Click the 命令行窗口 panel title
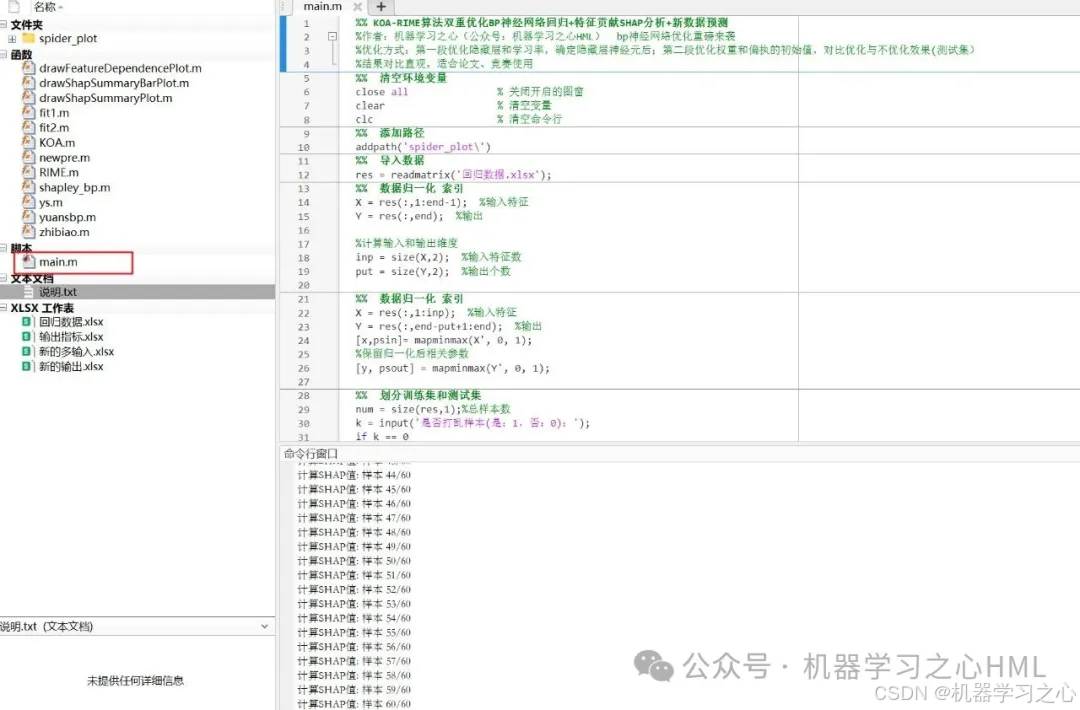The height and width of the screenshot is (710, 1080). (x=311, y=454)
